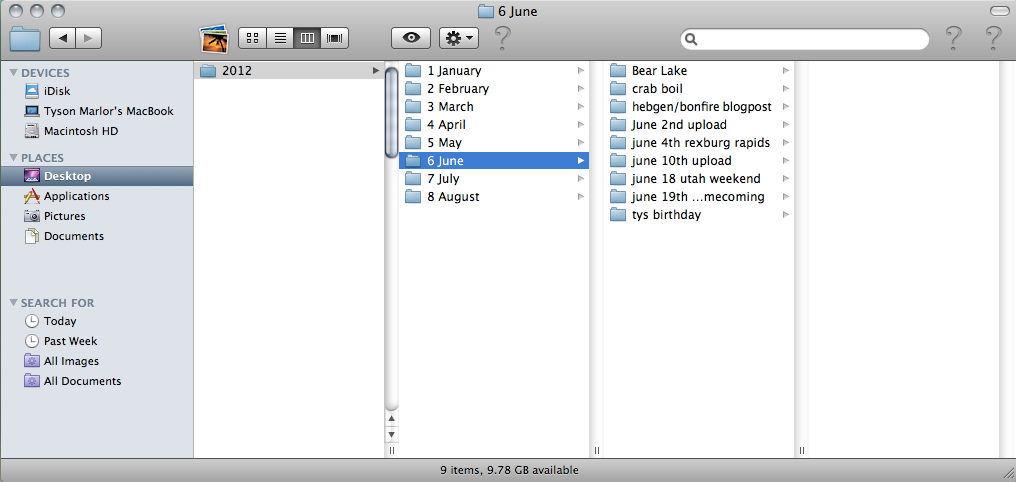1016x482 pixels.
Task: Switch to list view mode
Action: pos(280,38)
